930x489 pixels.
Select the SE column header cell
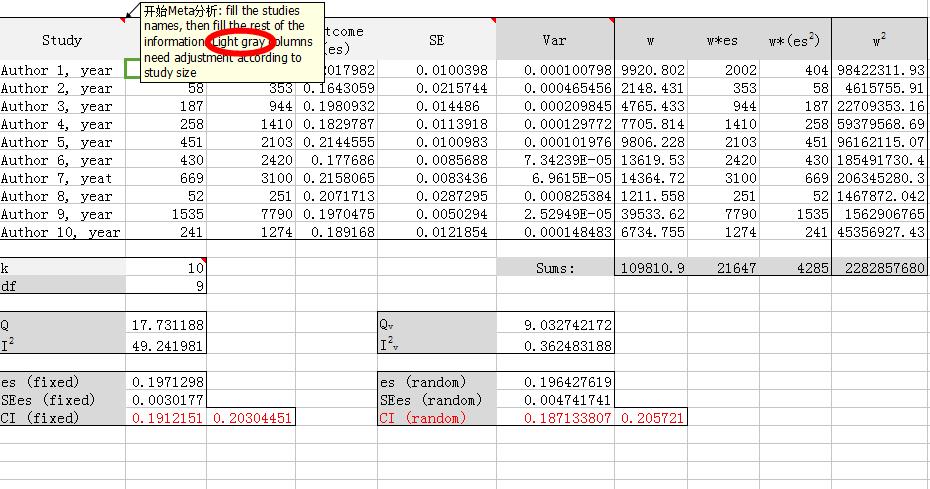[x=437, y=40]
